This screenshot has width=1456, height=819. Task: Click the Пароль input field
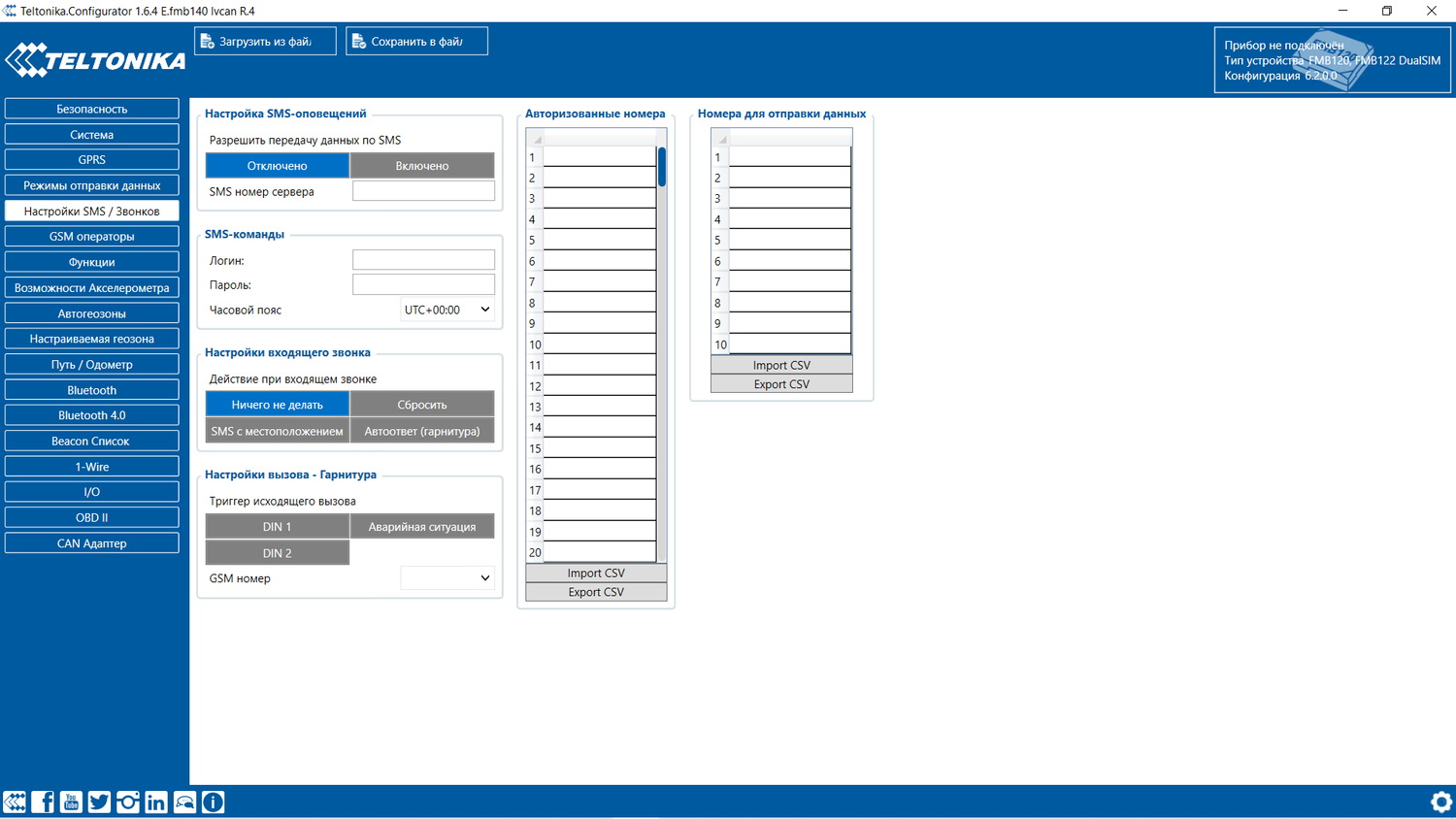[x=423, y=284]
